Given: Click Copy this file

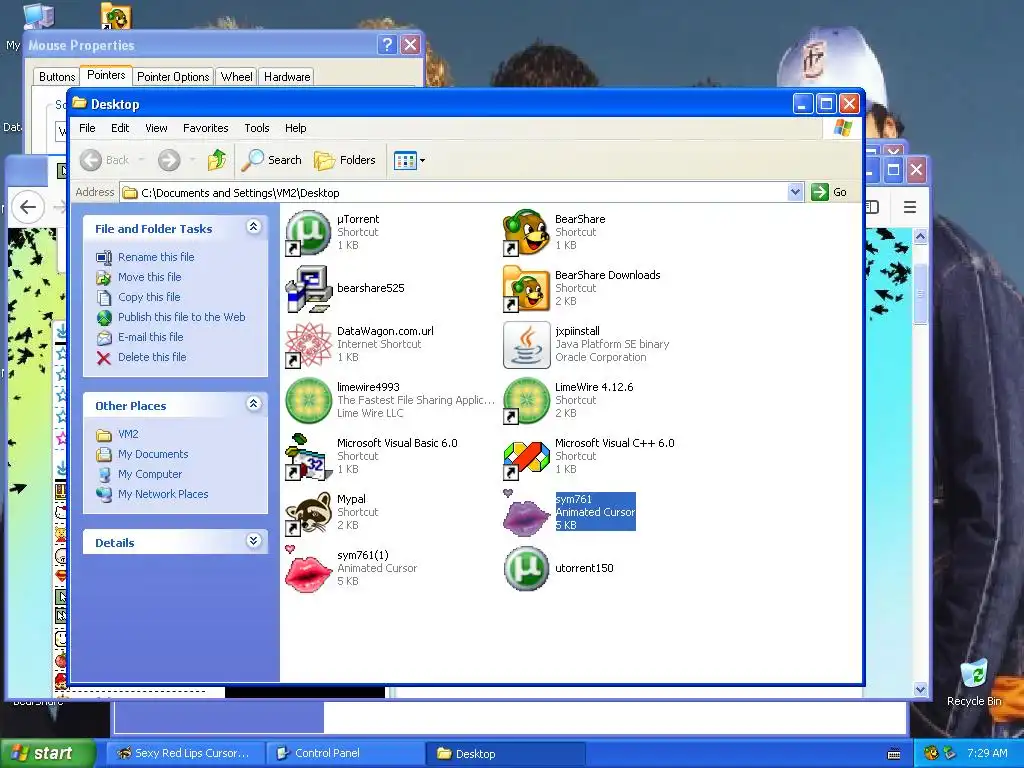Looking at the screenshot, I should (149, 297).
